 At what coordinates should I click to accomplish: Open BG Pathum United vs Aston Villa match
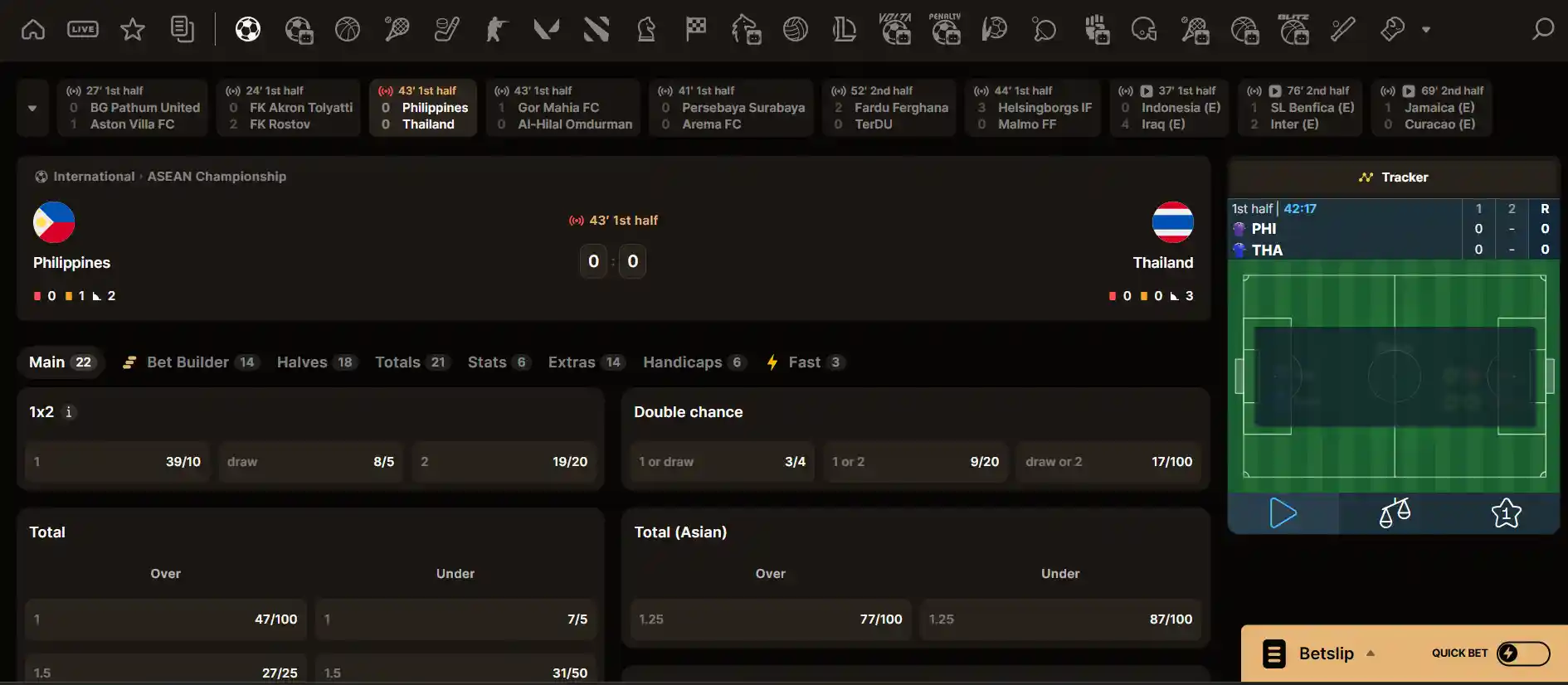tap(133, 108)
